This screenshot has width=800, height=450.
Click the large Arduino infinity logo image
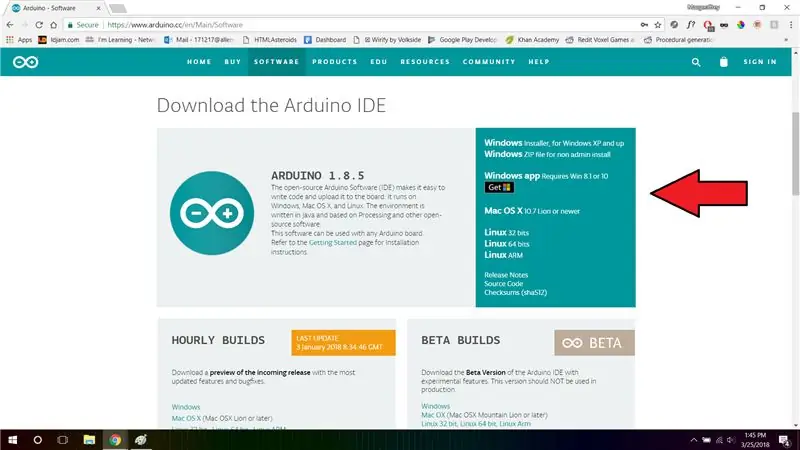[x=212, y=213]
